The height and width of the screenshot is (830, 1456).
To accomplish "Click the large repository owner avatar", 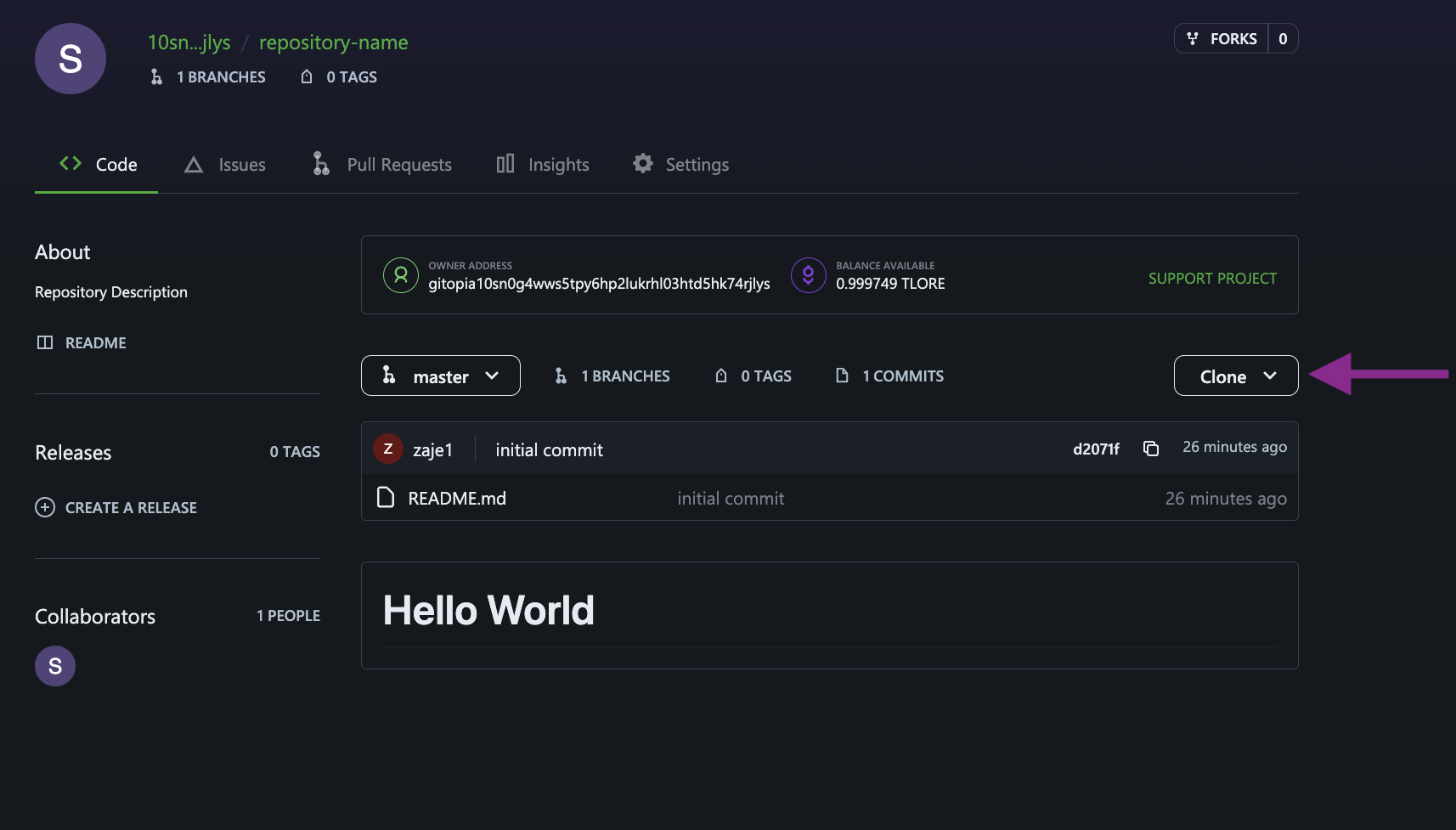I will point(71,59).
